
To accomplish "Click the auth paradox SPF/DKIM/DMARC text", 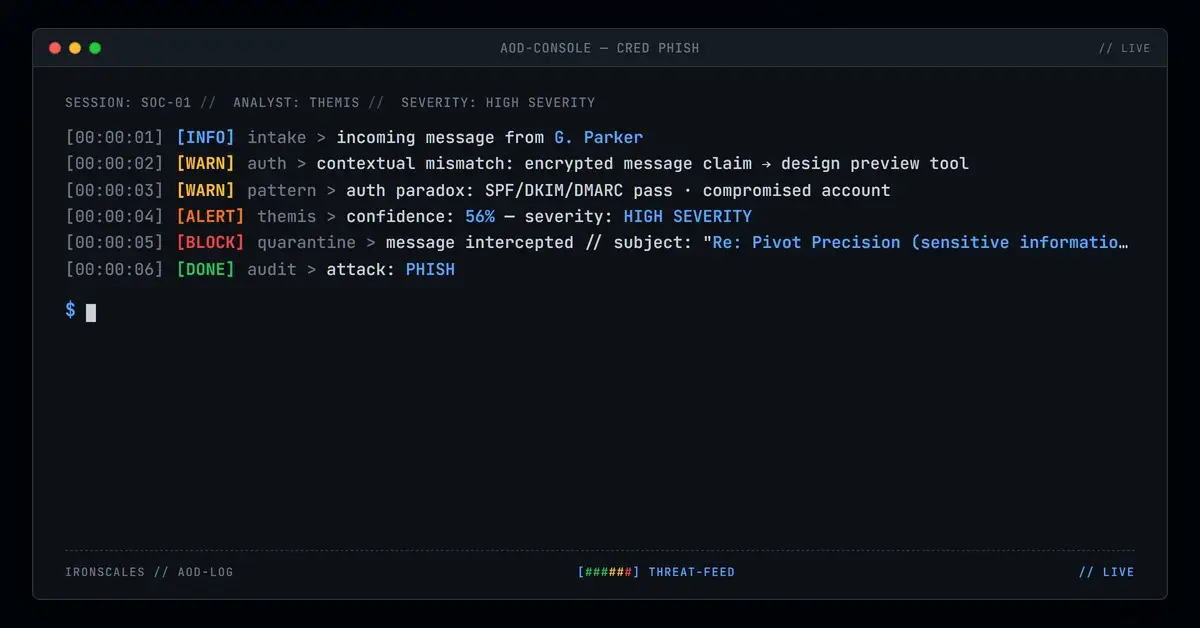I will click(x=618, y=190).
